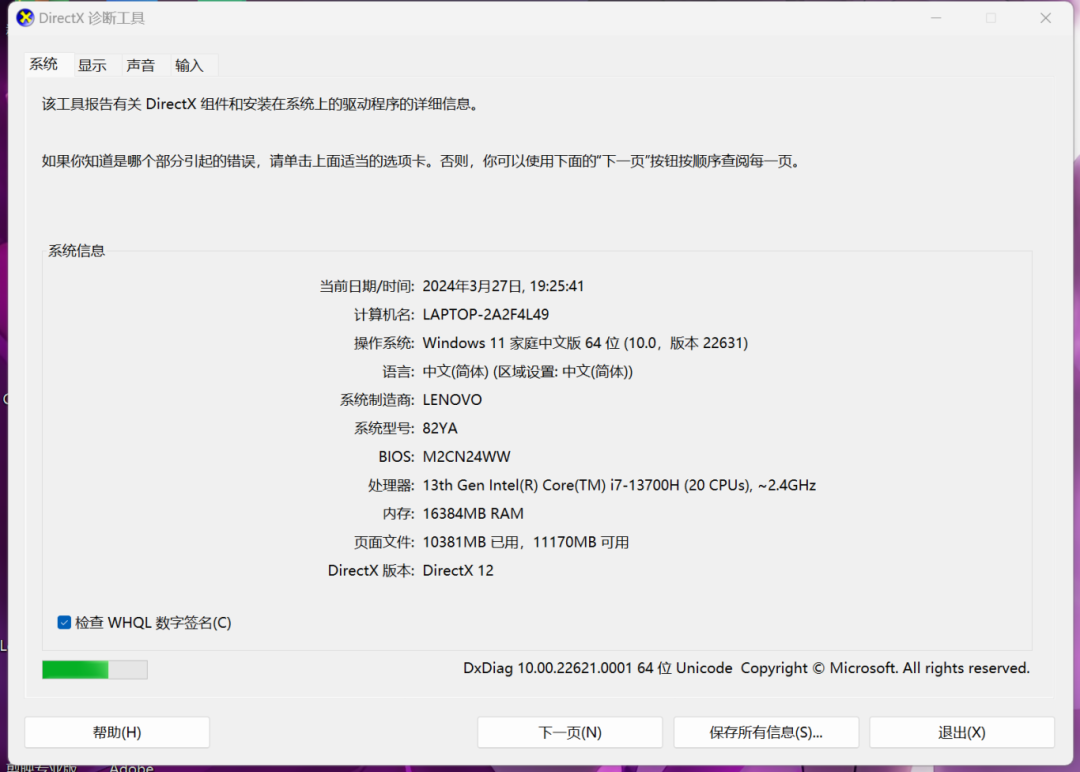Image resolution: width=1080 pixels, height=772 pixels.
Task: Click memory value 16384MB RAM
Action: [x=473, y=514]
